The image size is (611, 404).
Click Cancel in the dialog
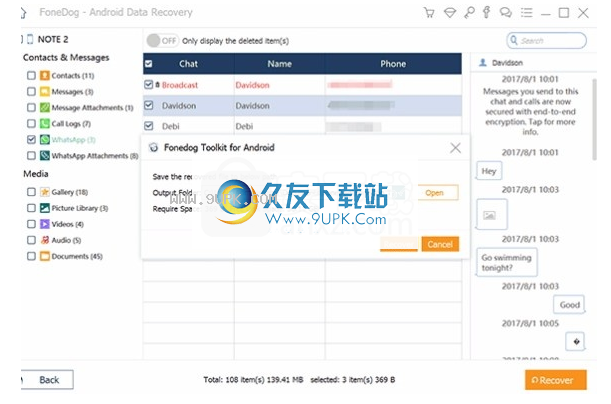[x=440, y=244]
